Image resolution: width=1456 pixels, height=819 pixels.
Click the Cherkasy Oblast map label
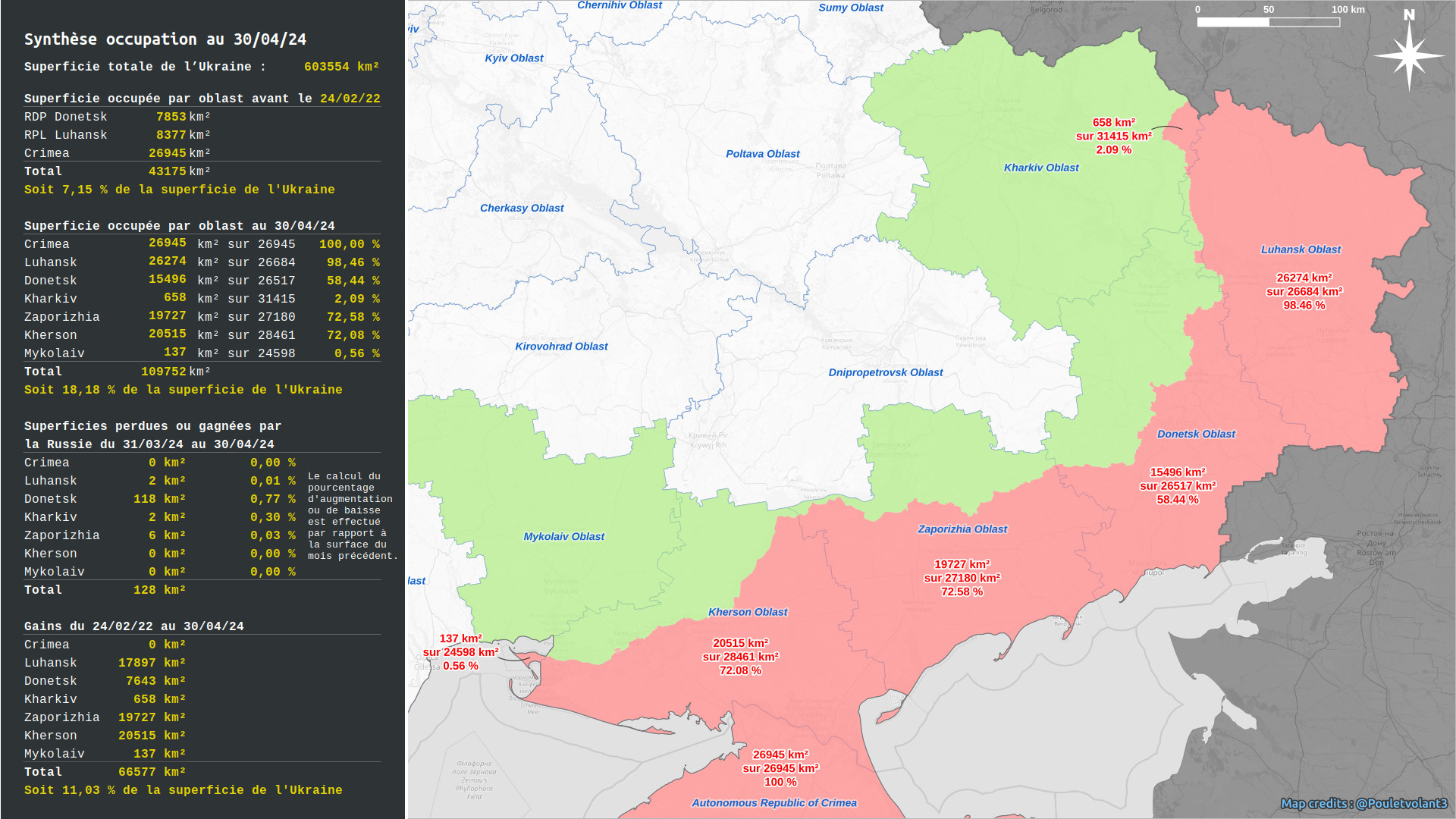(522, 208)
